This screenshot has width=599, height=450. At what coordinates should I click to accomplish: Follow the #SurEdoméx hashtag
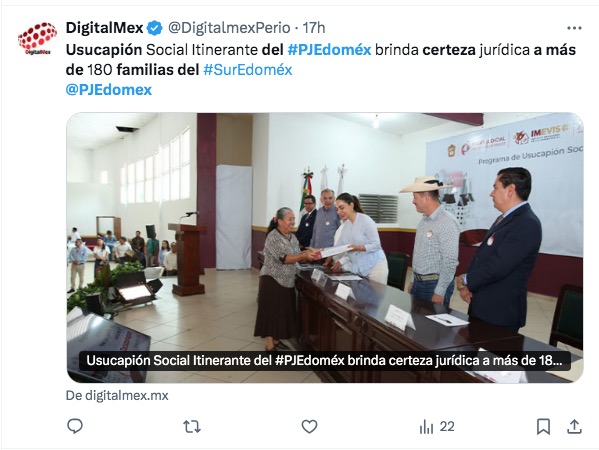click(x=248, y=70)
